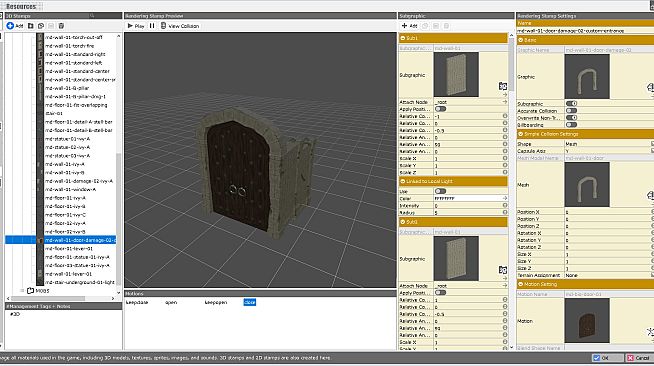
Task: Select md-wall-01-standard-right in the list
Action: click(75, 54)
